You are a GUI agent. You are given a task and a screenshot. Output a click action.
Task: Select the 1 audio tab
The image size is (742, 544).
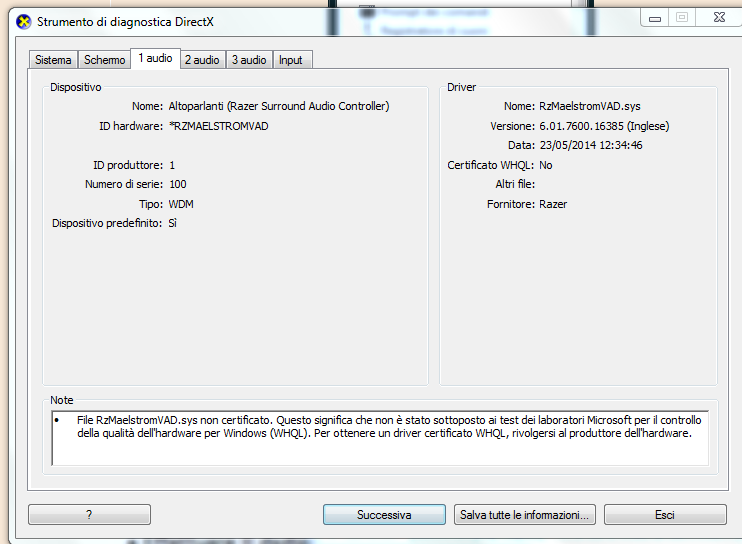(x=155, y=59)
